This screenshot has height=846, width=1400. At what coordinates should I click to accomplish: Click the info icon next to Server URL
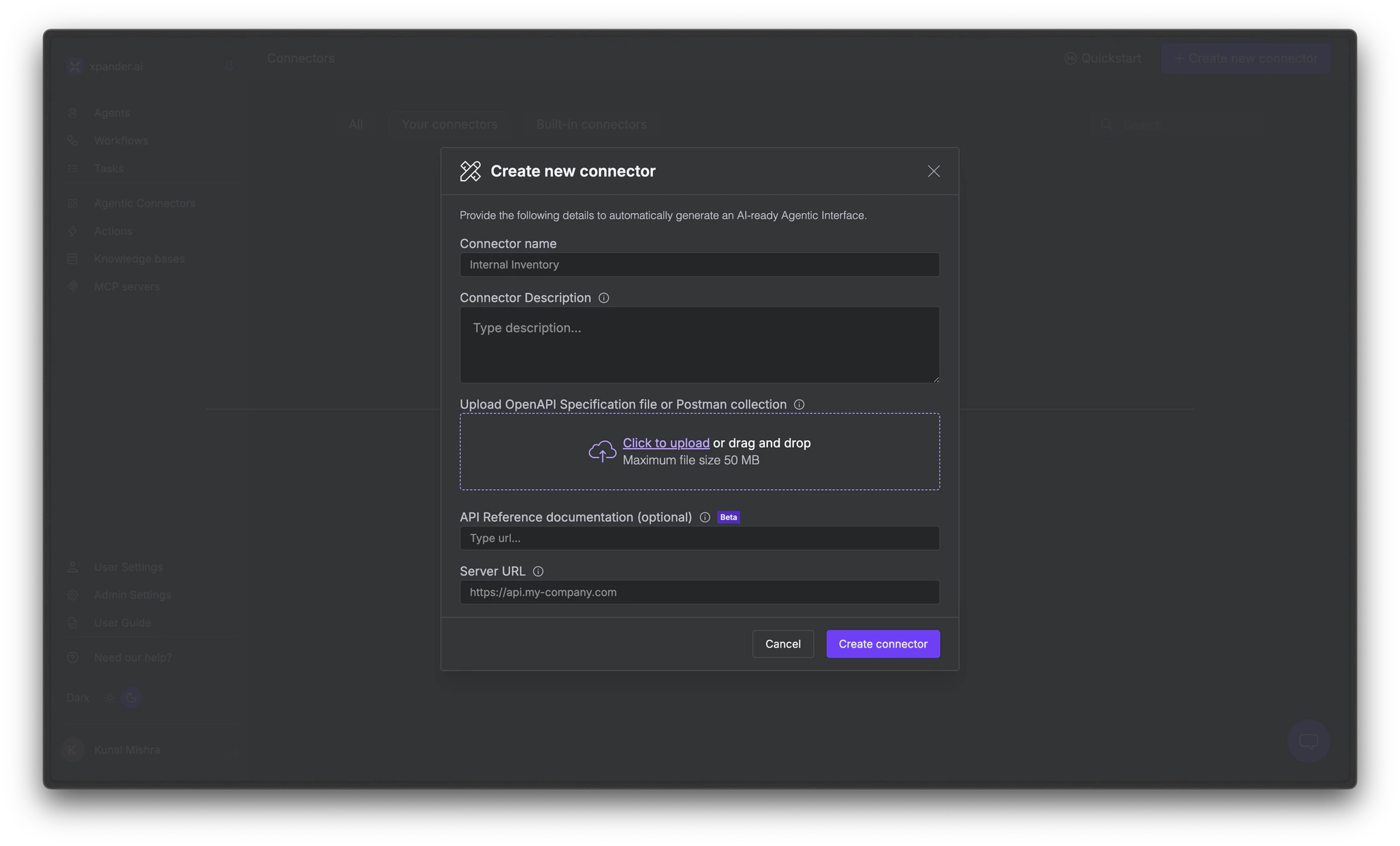point(538,571)
